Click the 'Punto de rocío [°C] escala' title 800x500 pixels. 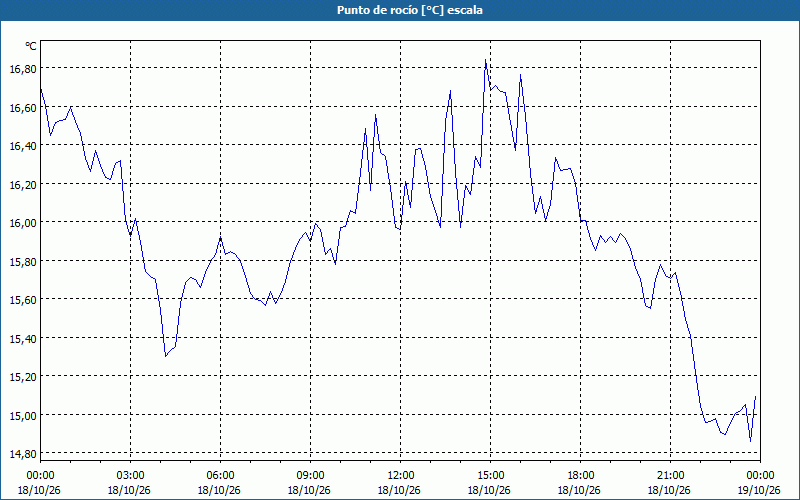pyautogui.click(x=410, y=10)
